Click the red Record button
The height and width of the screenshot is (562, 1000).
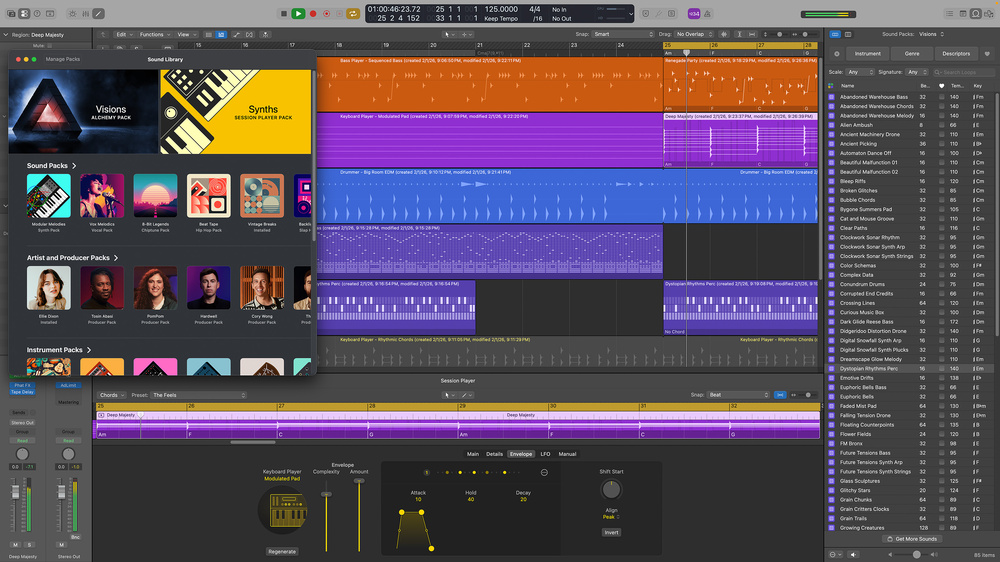313,13
